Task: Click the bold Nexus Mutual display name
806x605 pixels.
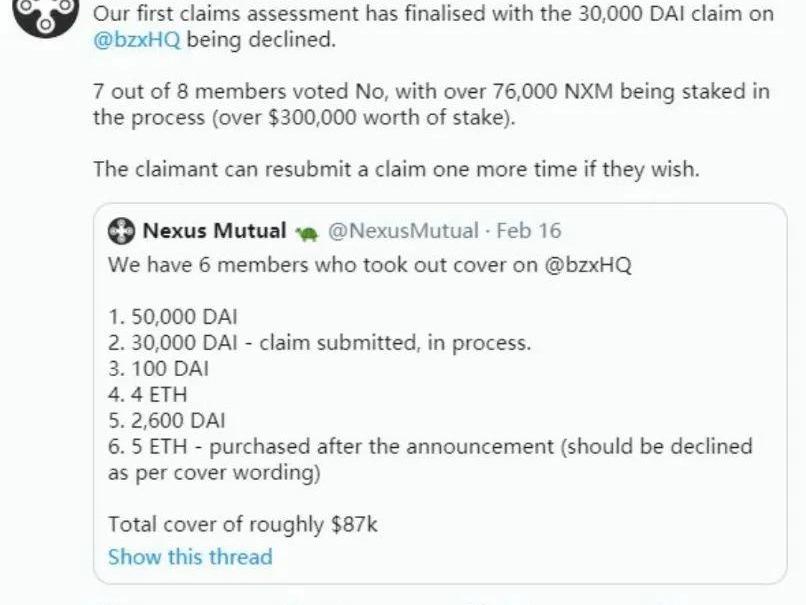Action: pyautogui.click(x=214, y=231)
